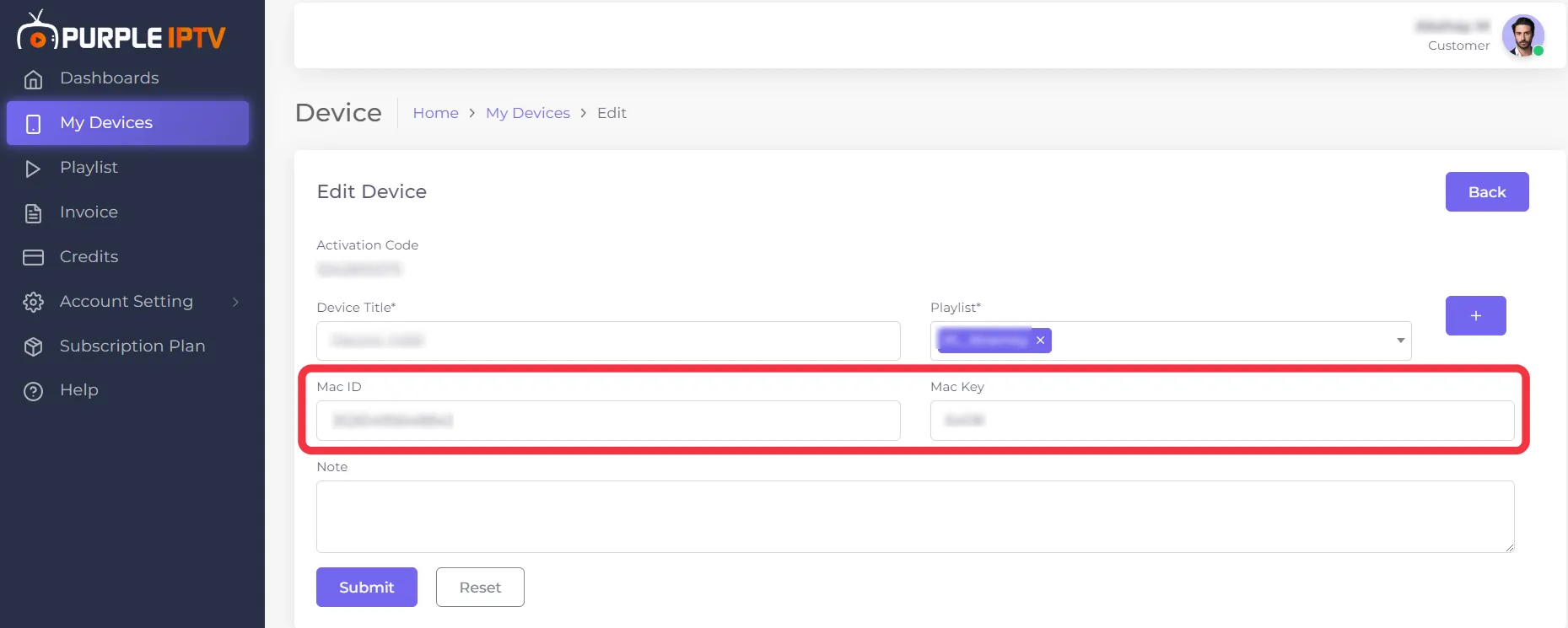
Task: Click the Purple IPTV logo
Action: [121, 31]
